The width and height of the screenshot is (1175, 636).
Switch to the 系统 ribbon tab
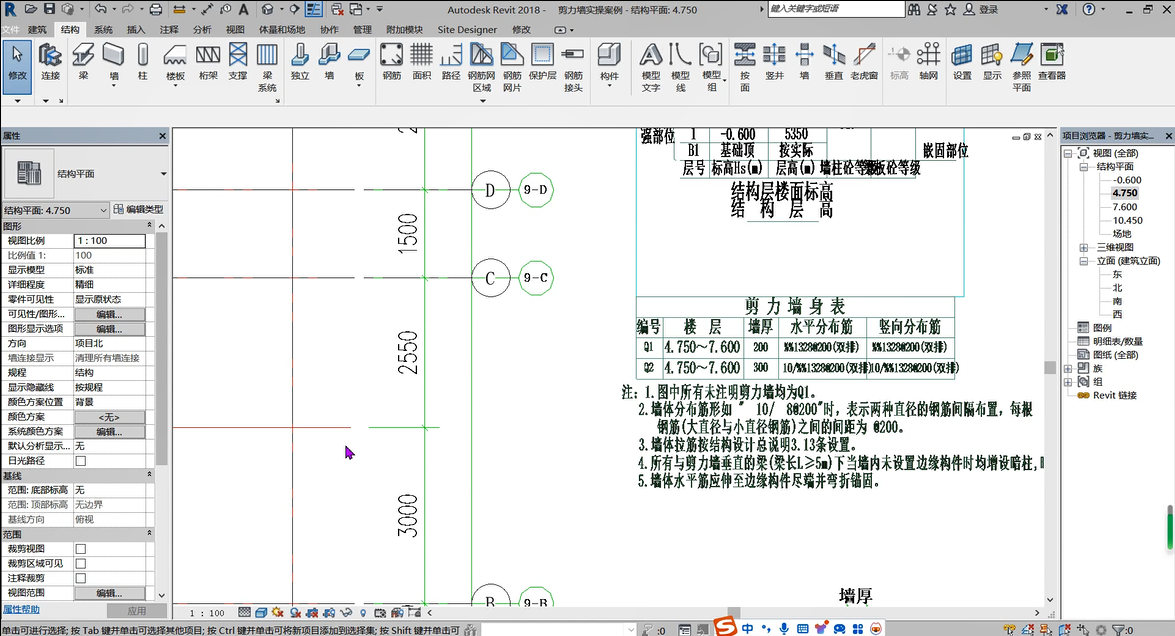(x=103, y=29)
